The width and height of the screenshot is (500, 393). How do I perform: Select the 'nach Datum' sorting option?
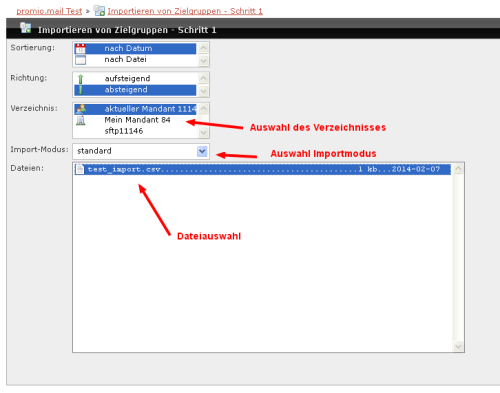(x=135, y=48)
